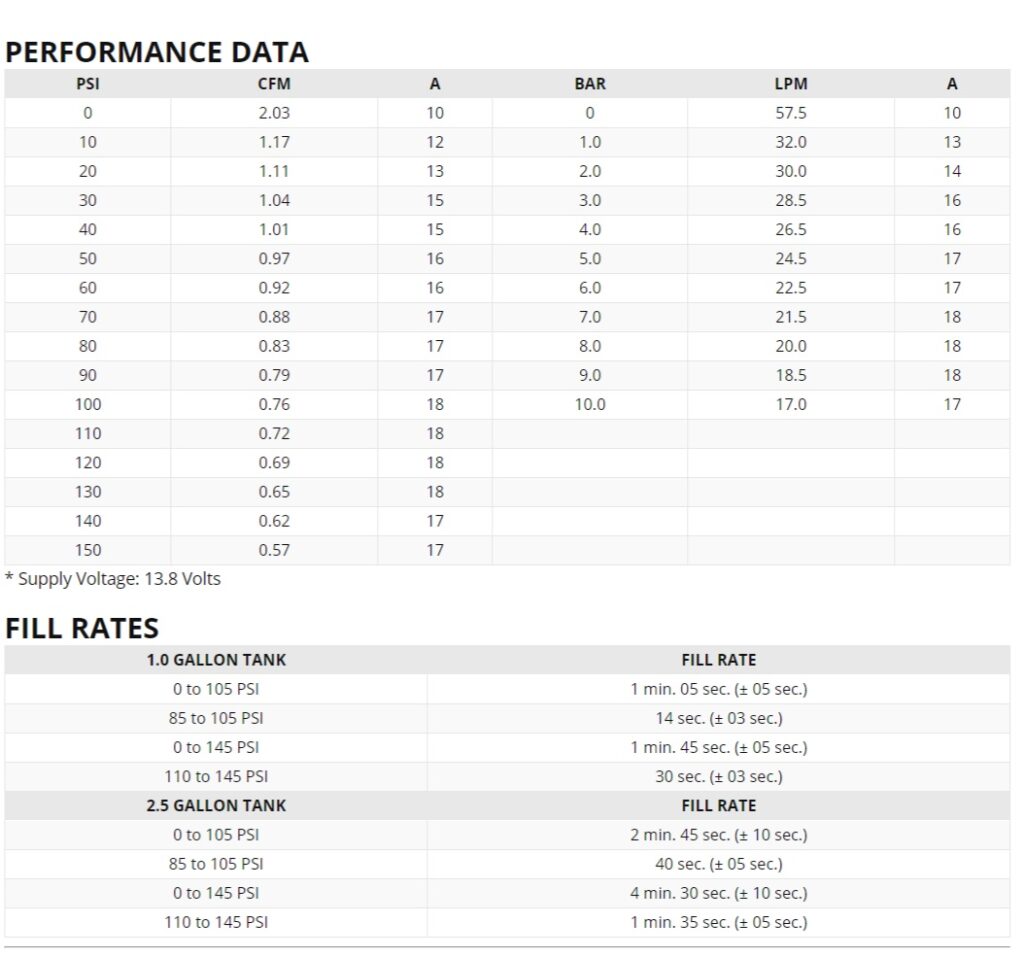Select the 2.5 GALLON TANK header
Viewport: 1024px width, 957px height.
[216, 805]
